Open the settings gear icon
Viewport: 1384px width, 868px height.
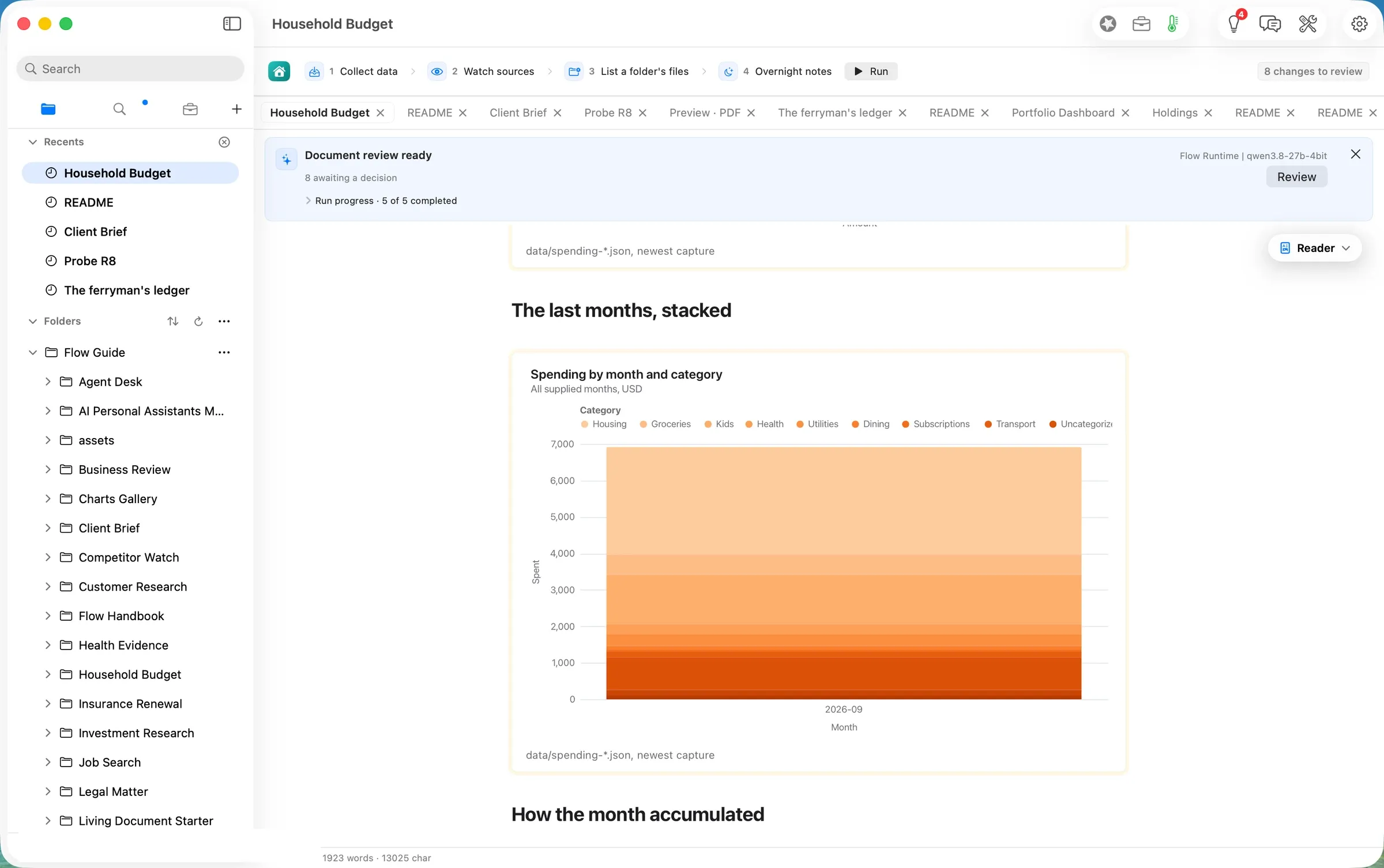[1359, 24]
